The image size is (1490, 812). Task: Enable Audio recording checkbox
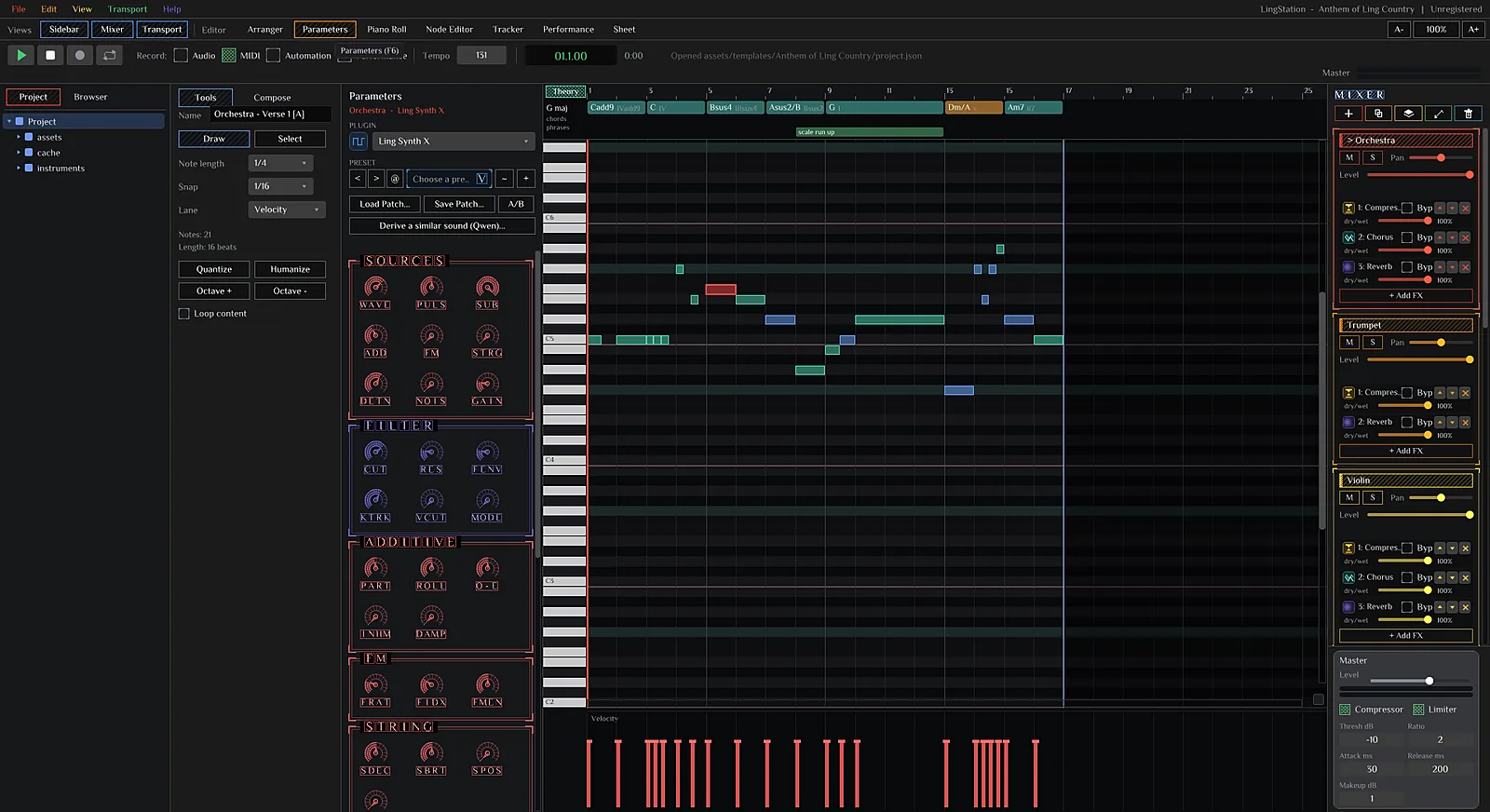[182, 55]
